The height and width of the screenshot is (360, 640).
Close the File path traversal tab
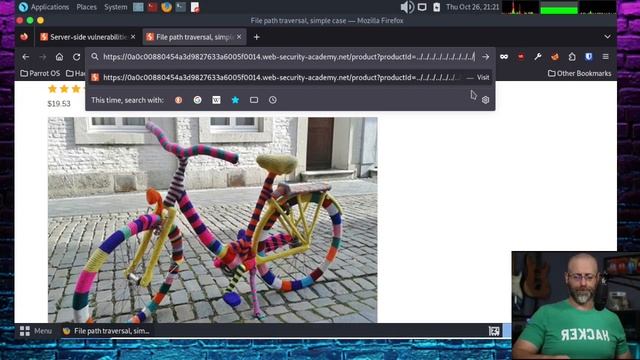(x=239, y=37)
